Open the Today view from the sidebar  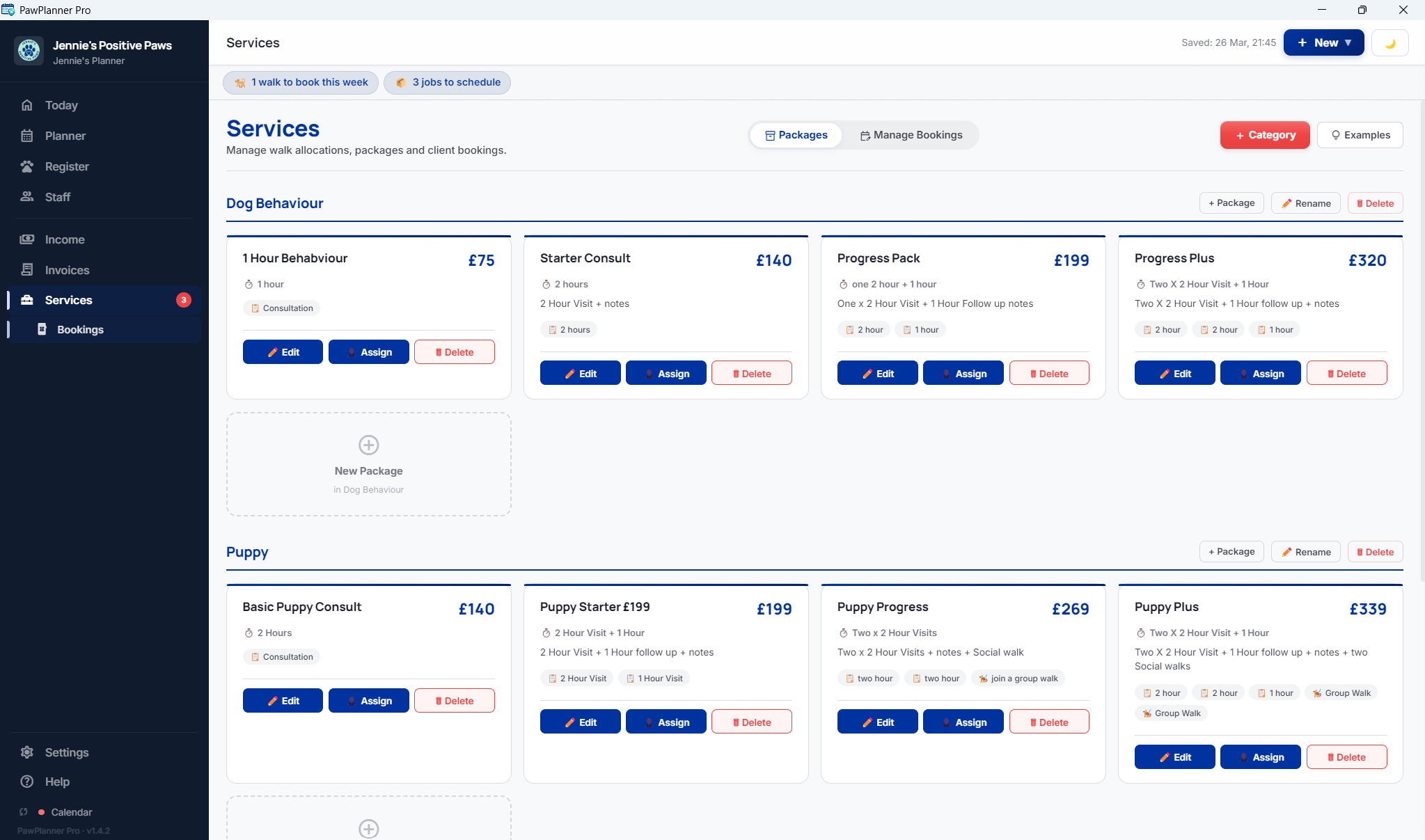[x=26, y=105]
